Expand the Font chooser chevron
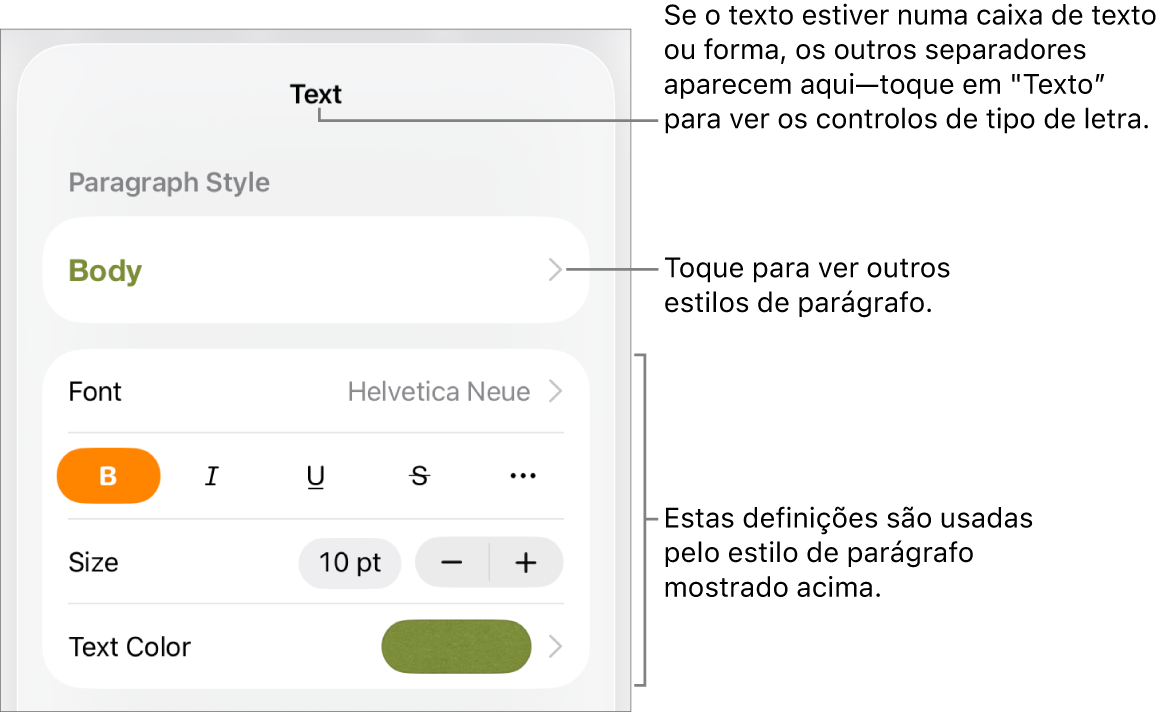 pos(556,391)
